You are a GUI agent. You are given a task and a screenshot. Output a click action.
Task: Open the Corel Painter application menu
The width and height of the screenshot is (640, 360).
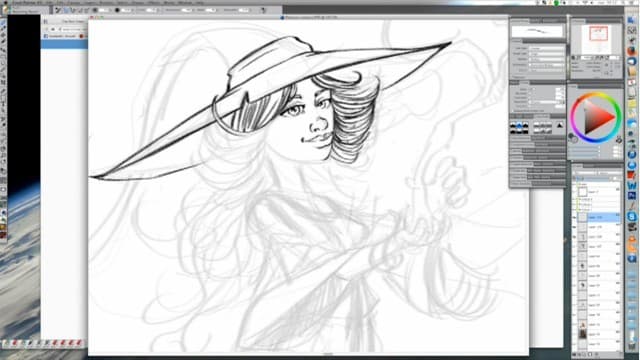coord(28,2)
